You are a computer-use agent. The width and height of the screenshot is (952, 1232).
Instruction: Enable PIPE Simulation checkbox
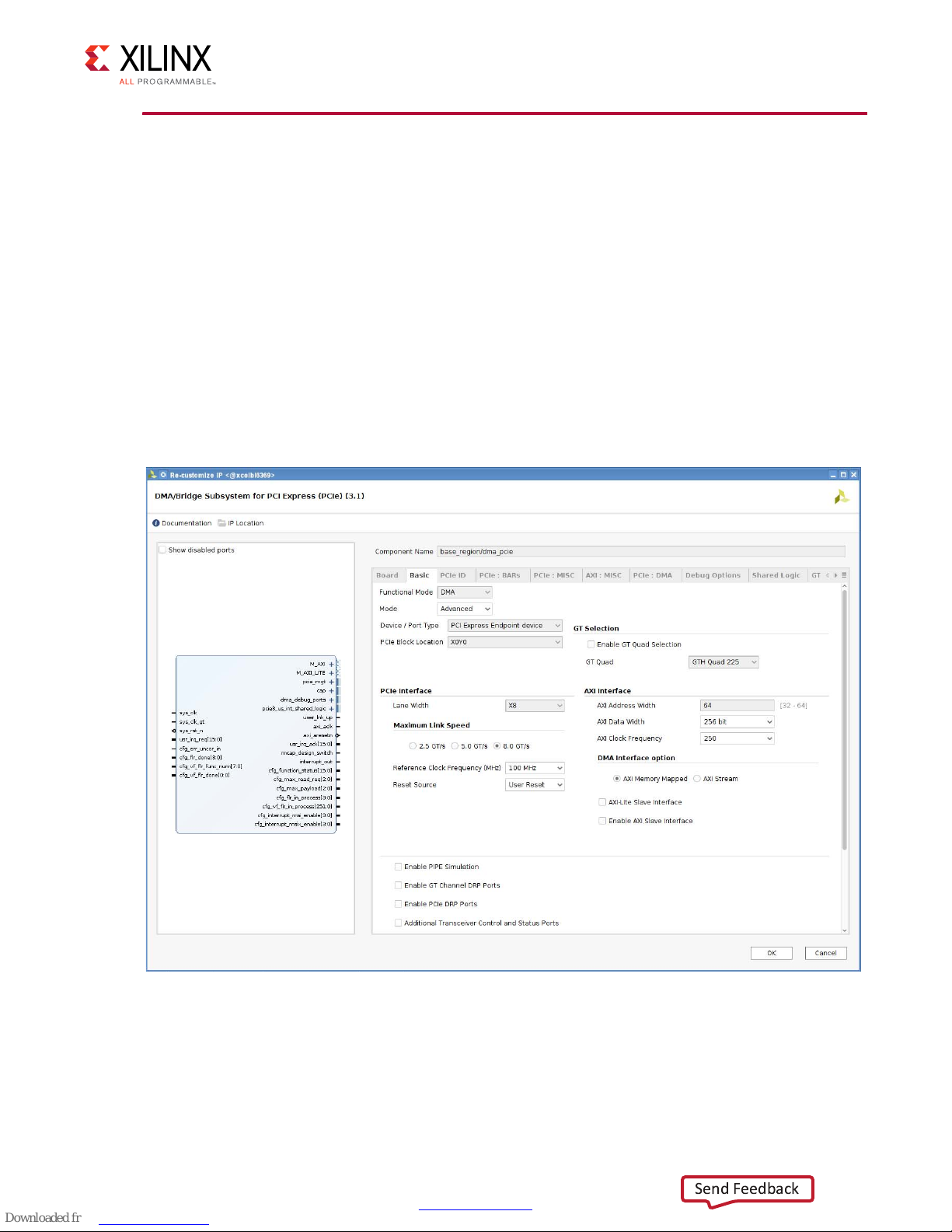coord(399,867)
